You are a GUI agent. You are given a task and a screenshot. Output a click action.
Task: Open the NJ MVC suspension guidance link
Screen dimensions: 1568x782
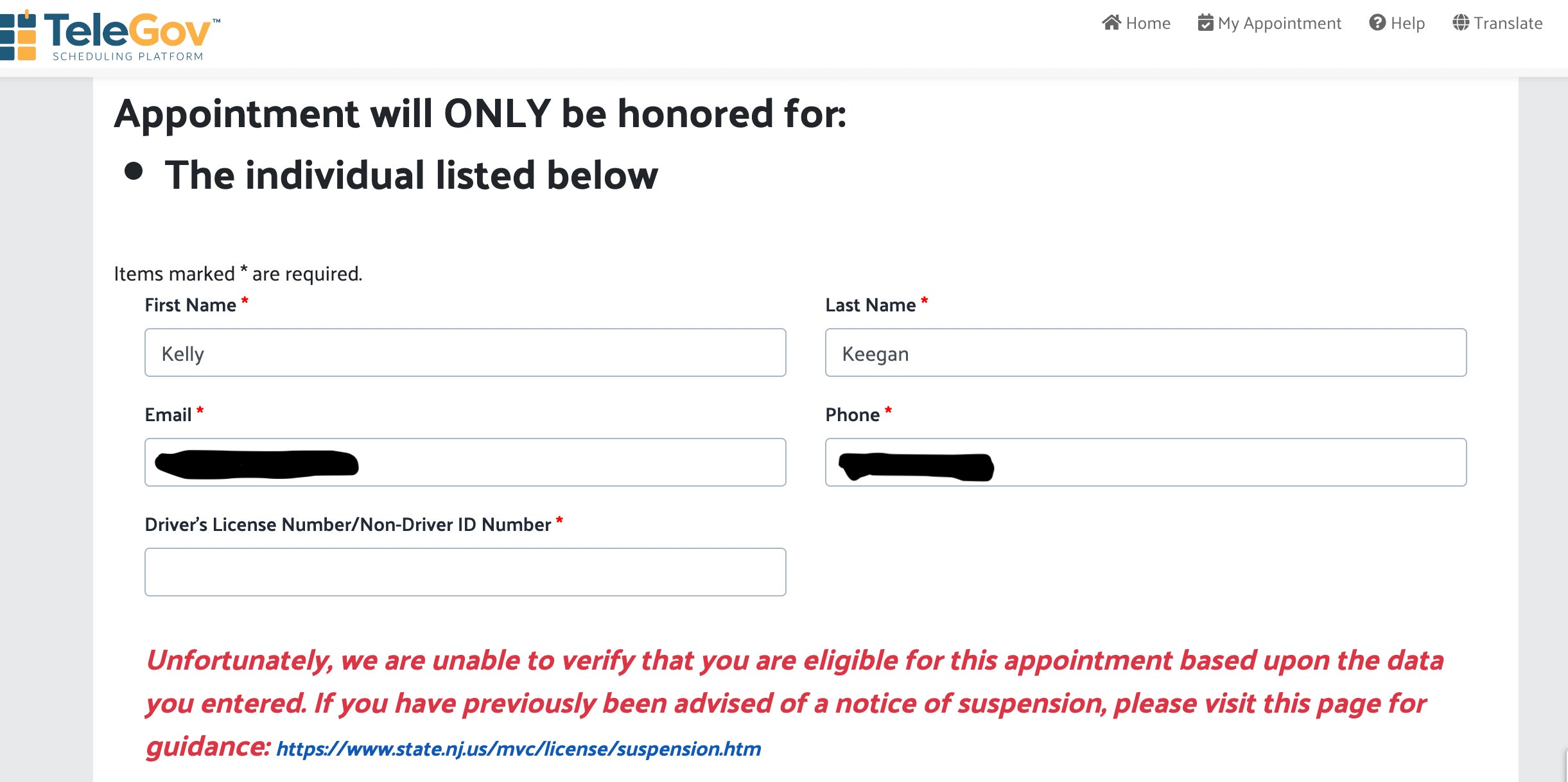[x=518, y=749]
